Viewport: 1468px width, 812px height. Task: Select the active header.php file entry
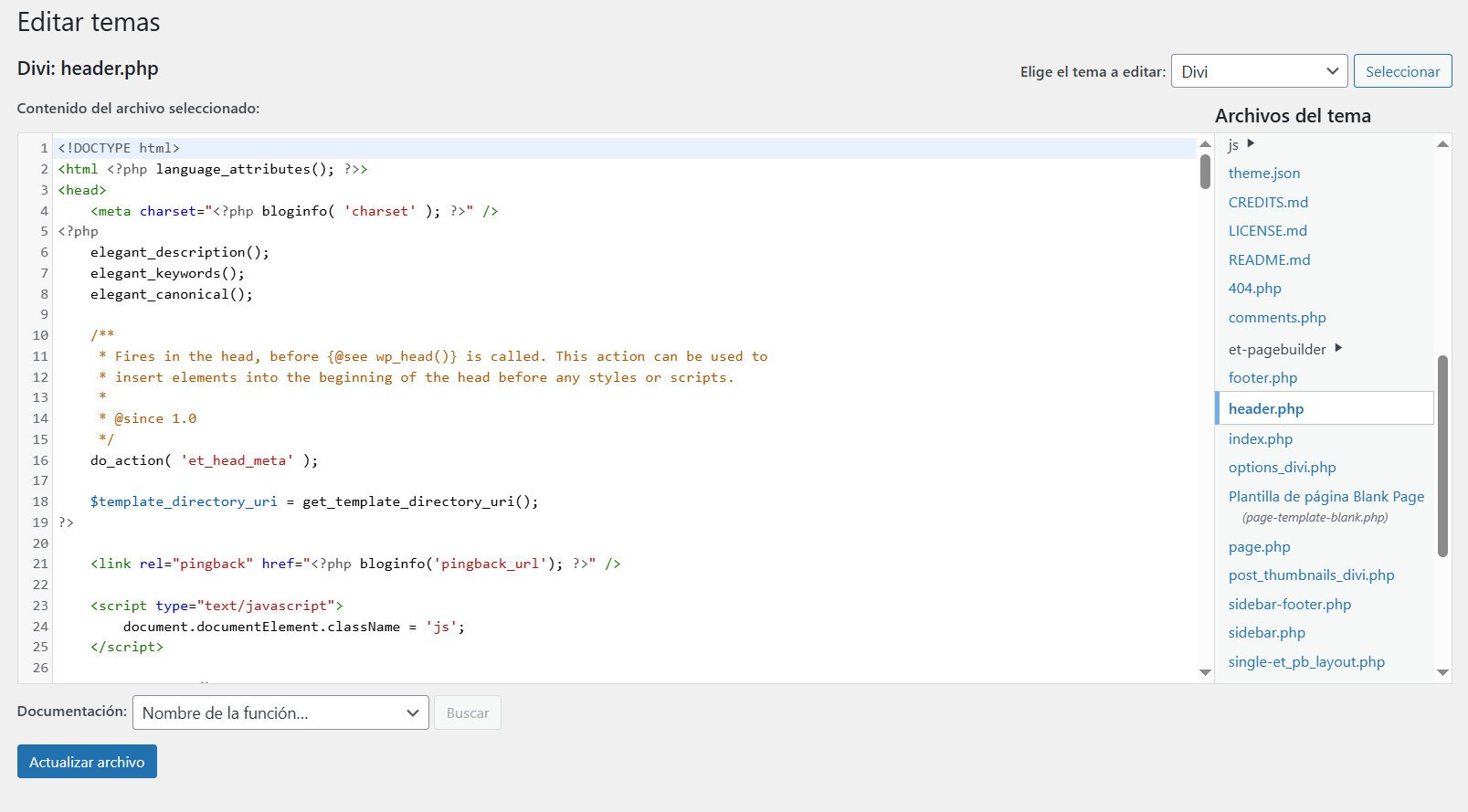click(1325, 408)
